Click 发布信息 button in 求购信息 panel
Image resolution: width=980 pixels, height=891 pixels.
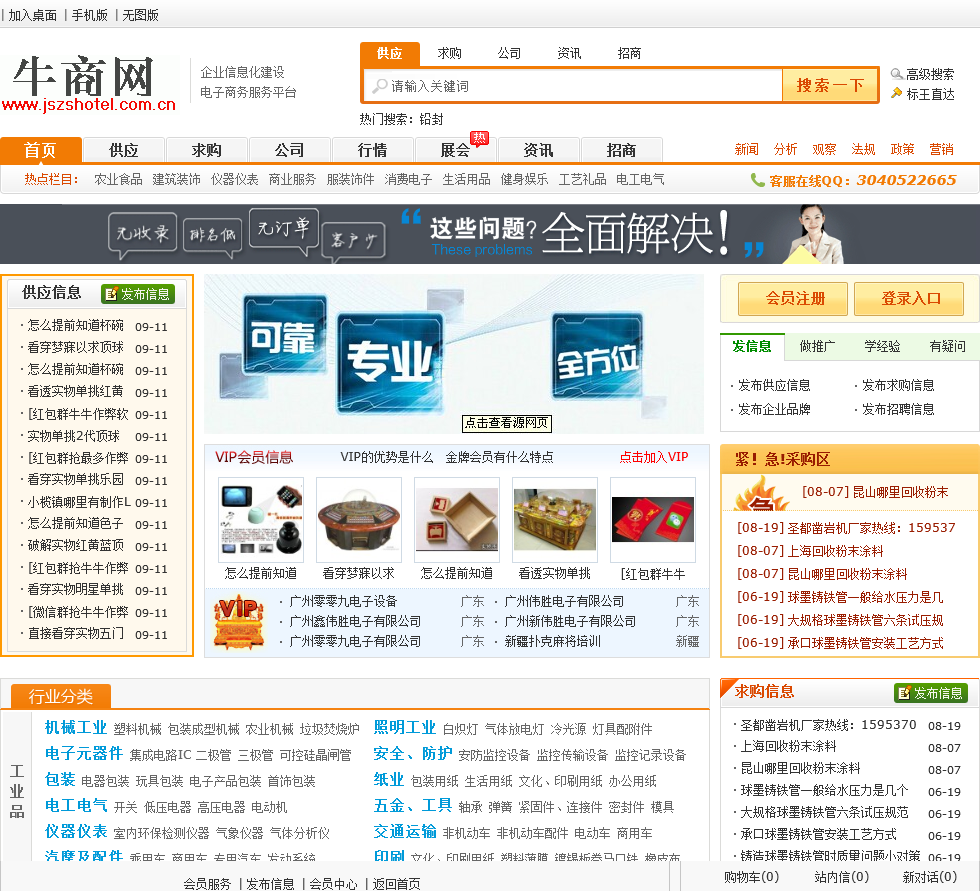931,692
